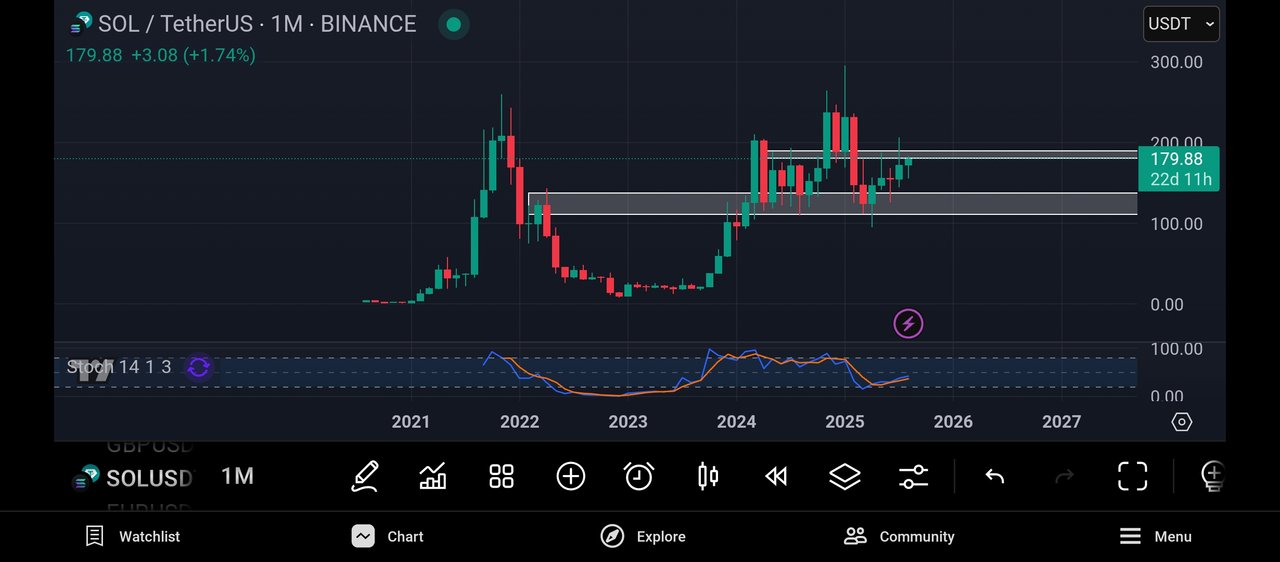Open the Explore tab
The image size is (1280, 562).
click(x=643, y=536)
